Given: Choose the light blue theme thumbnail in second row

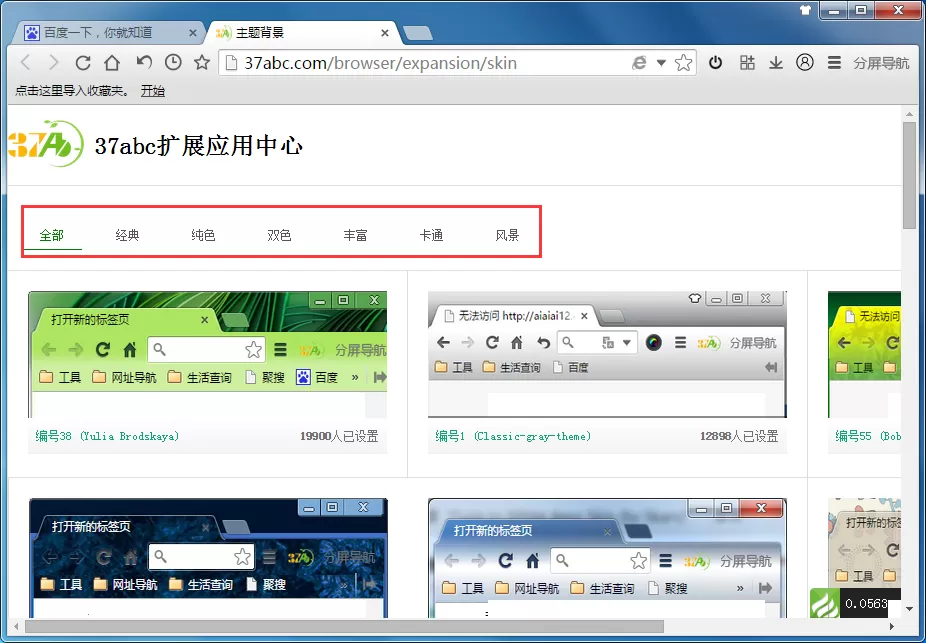Looking at the screenshot, I should [x=608, y=557].
